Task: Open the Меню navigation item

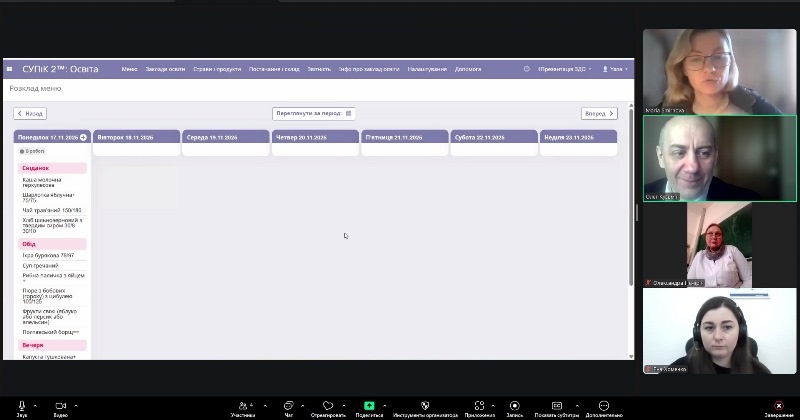Action: (129, 69)
